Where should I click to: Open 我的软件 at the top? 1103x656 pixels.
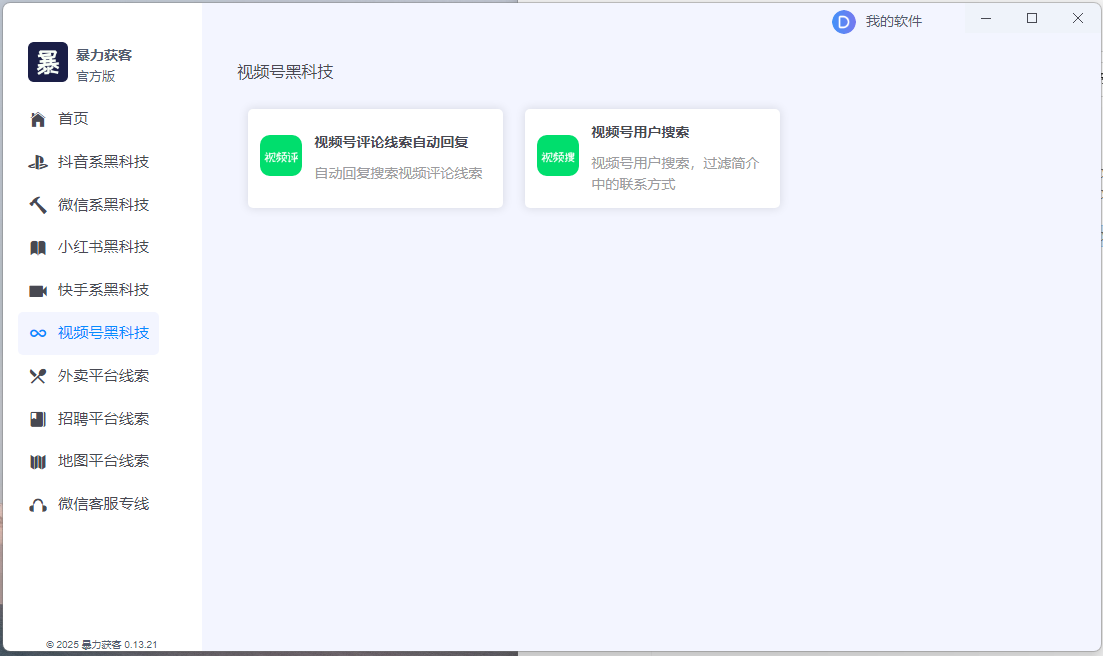tap(893, 21)
